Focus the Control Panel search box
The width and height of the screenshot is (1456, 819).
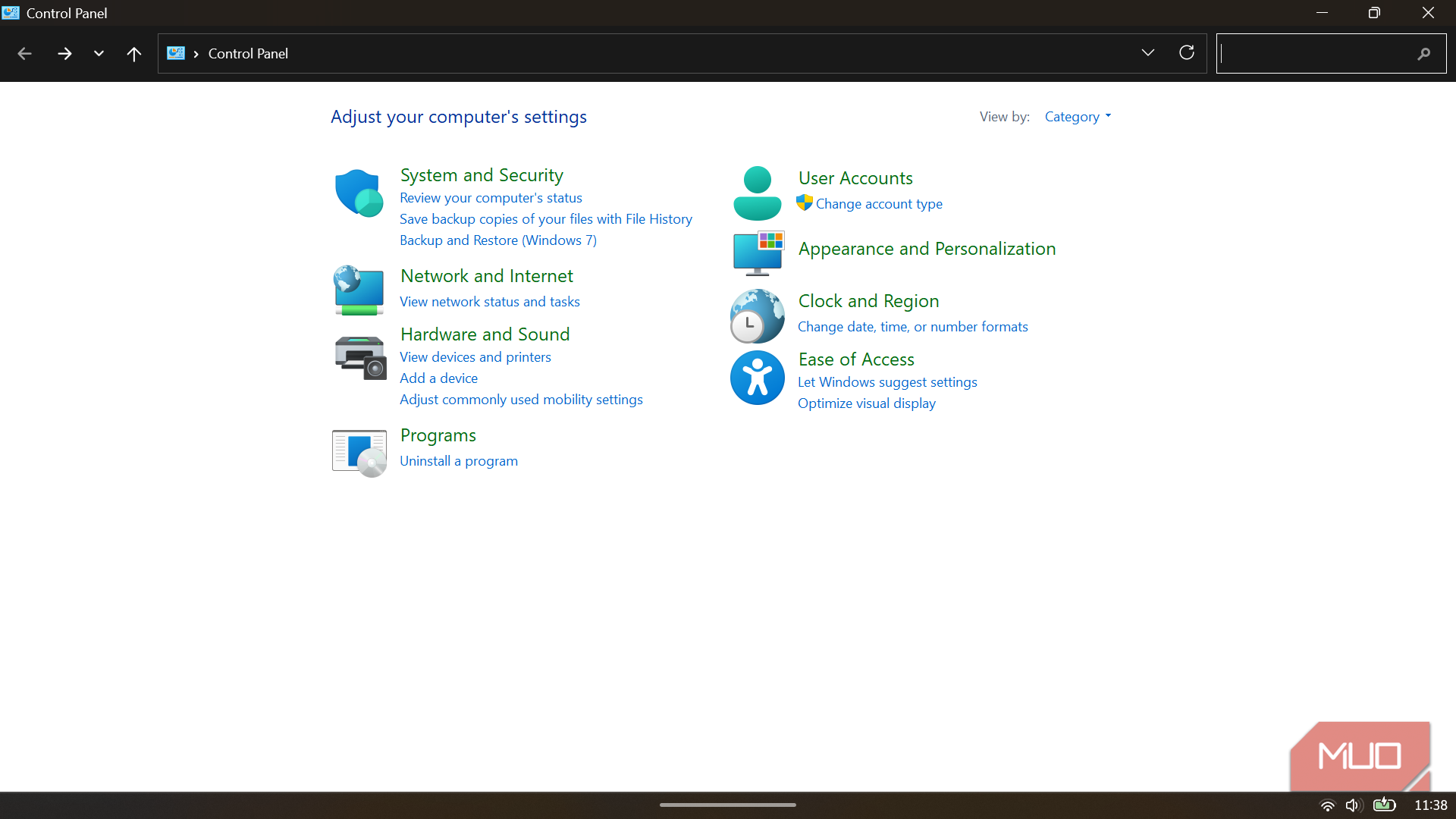(1331, 54)
